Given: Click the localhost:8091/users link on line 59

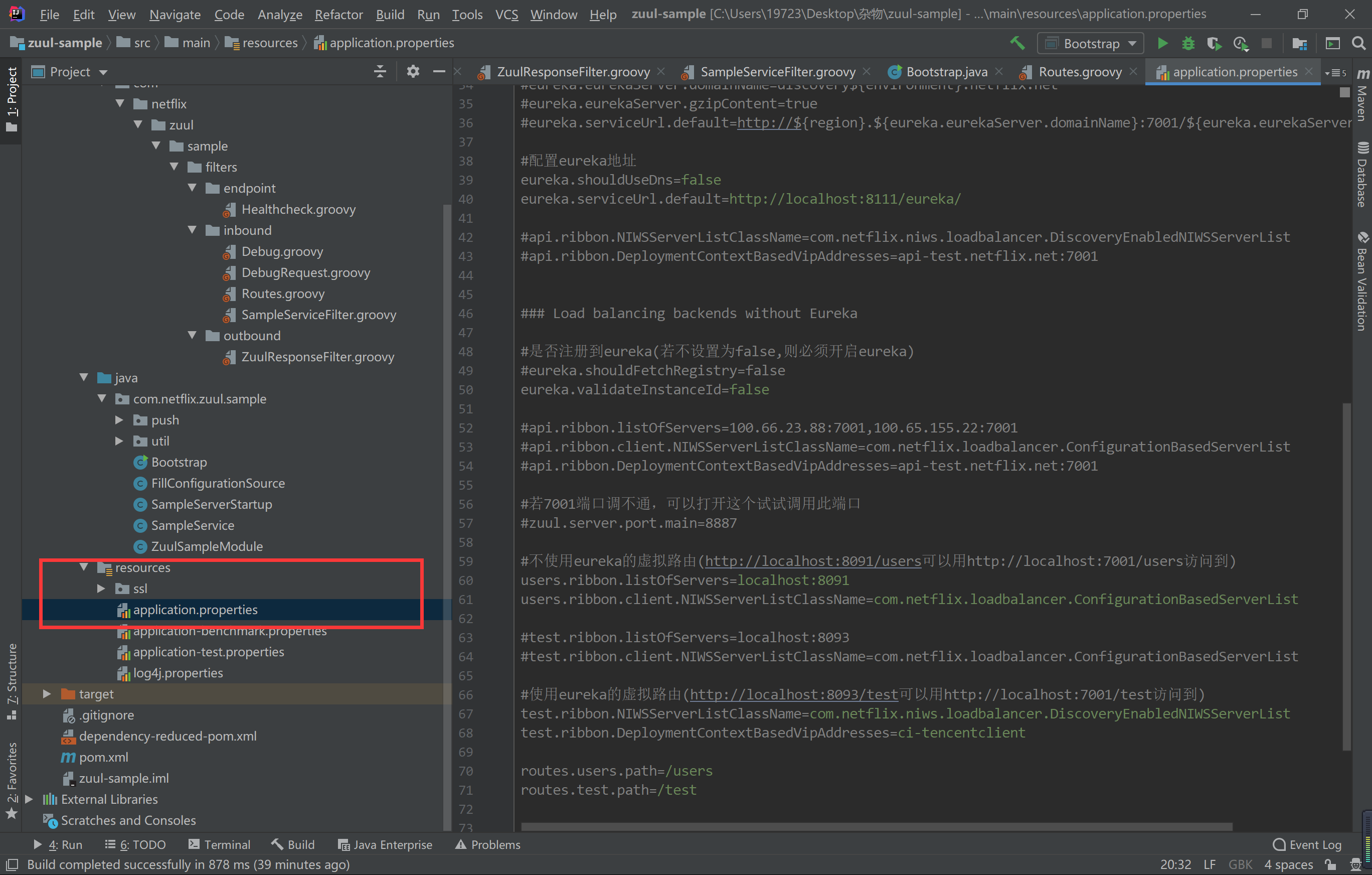Looking at the screenshot, I should pyautogui.click(x=813, y=561).
